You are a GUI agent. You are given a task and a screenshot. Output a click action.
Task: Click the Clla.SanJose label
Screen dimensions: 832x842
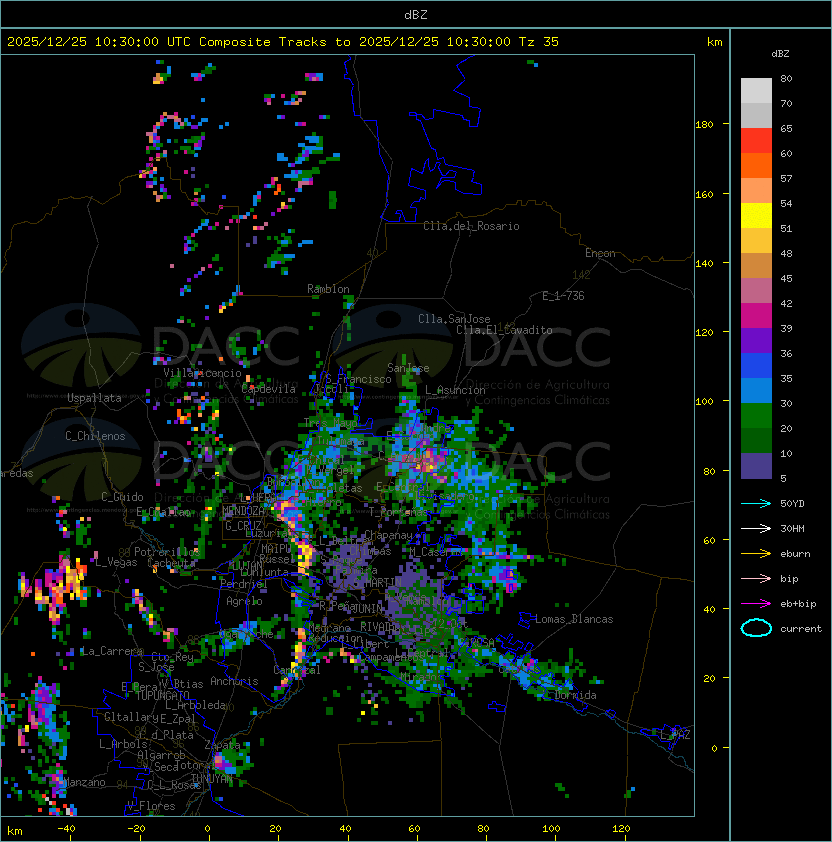(454, 319)
